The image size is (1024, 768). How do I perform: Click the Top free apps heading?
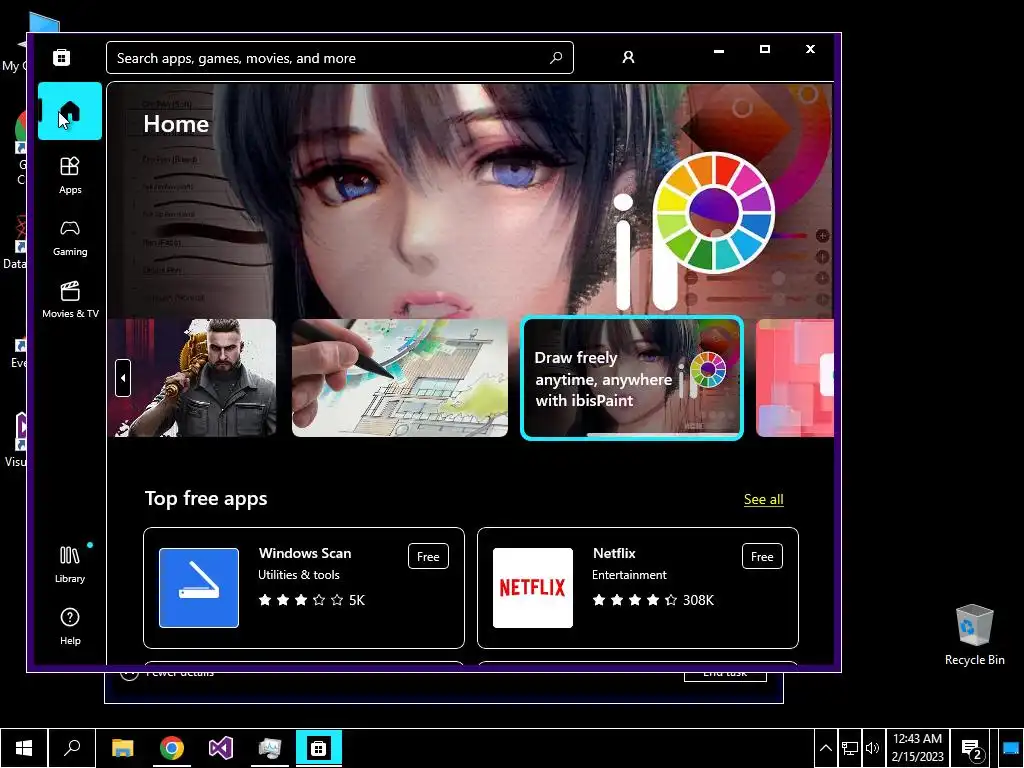(x=206, y=498)
